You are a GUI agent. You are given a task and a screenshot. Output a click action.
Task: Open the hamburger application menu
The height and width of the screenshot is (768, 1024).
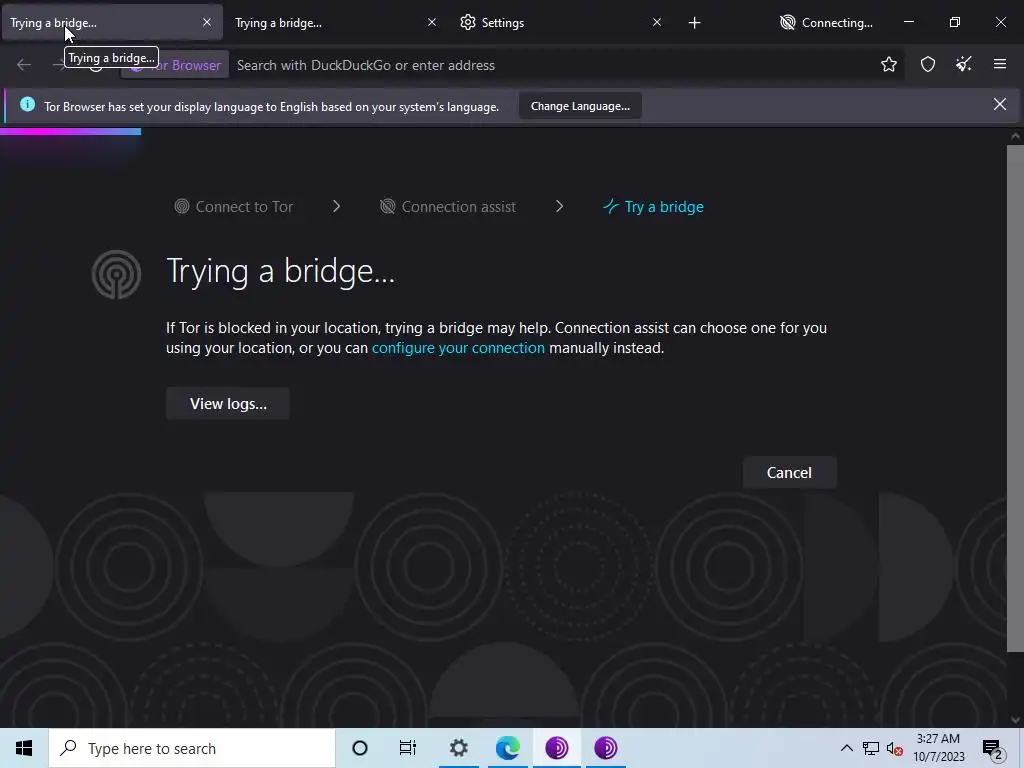click(x=999, y=65)
